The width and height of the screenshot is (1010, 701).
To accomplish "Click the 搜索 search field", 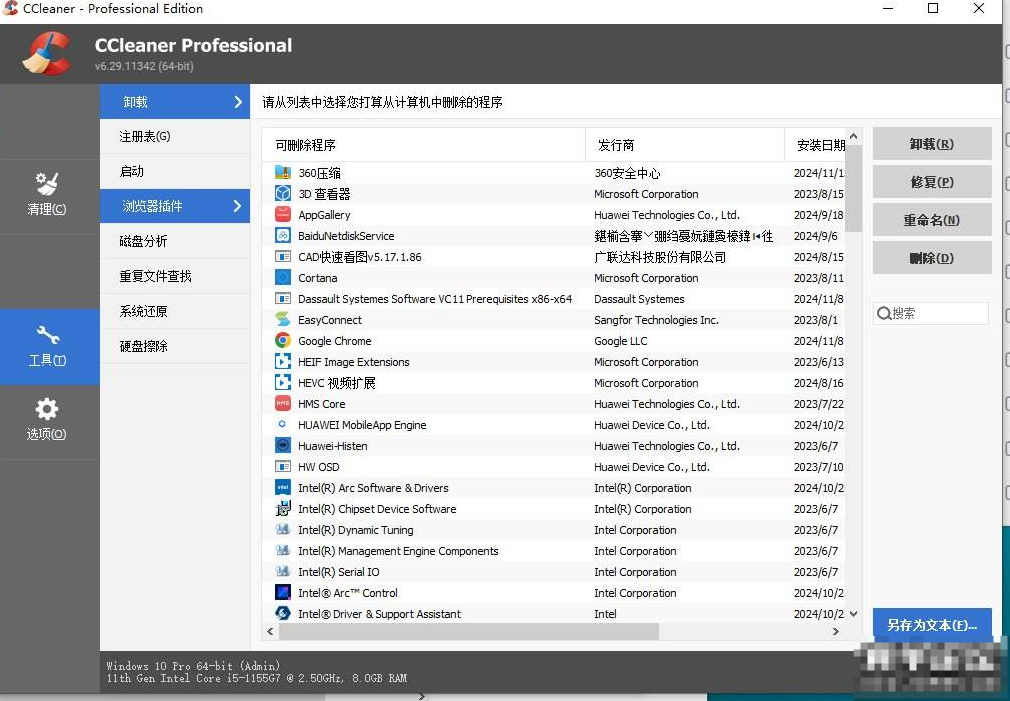I will pyautogui.click(x=937, y=313).
